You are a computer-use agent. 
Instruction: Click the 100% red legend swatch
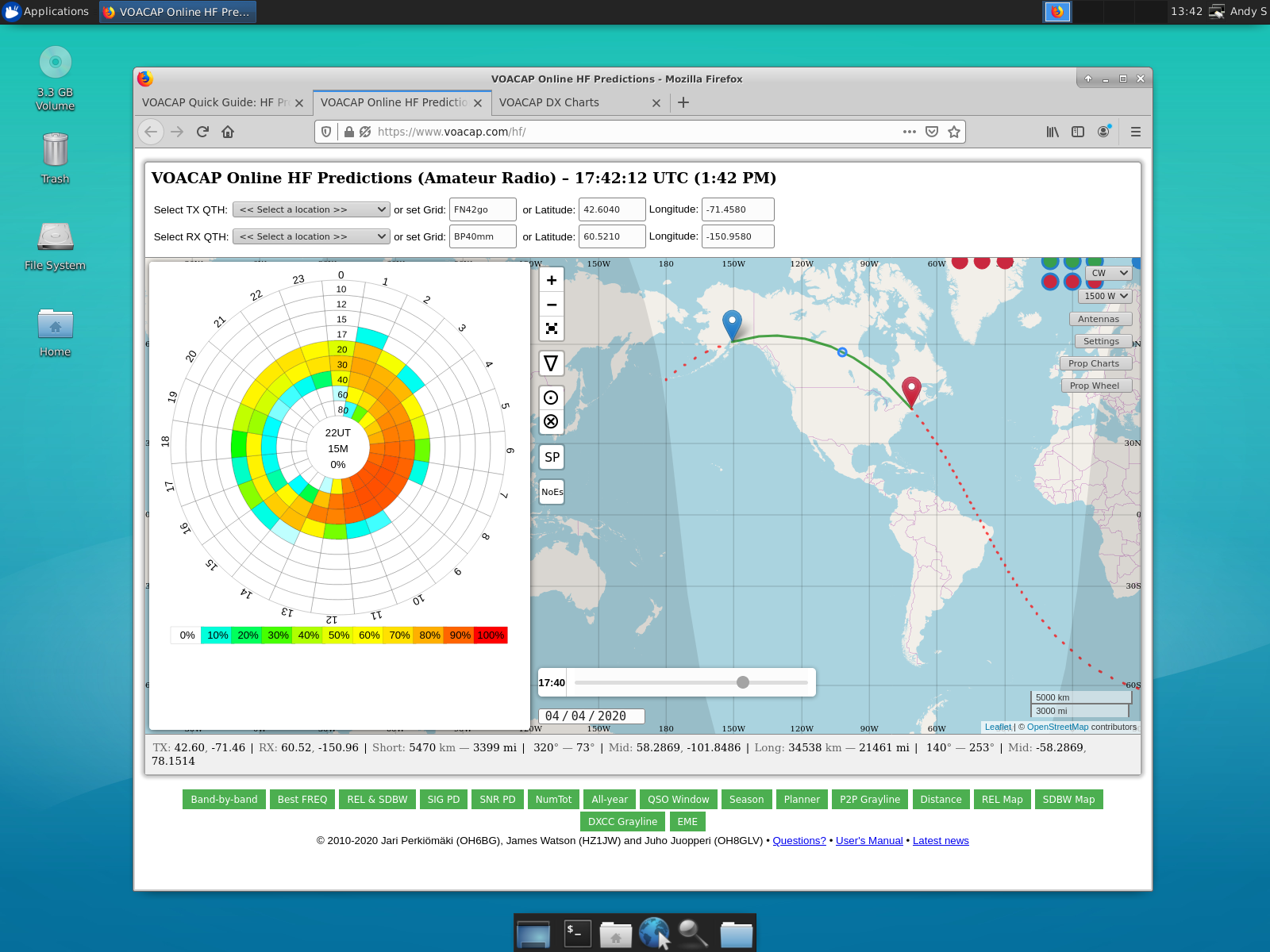tap(491, 635)
